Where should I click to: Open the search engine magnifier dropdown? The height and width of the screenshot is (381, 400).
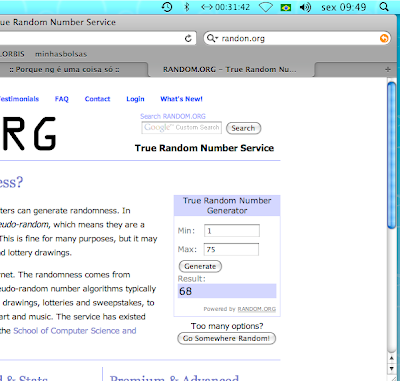[x=212, y=38]
